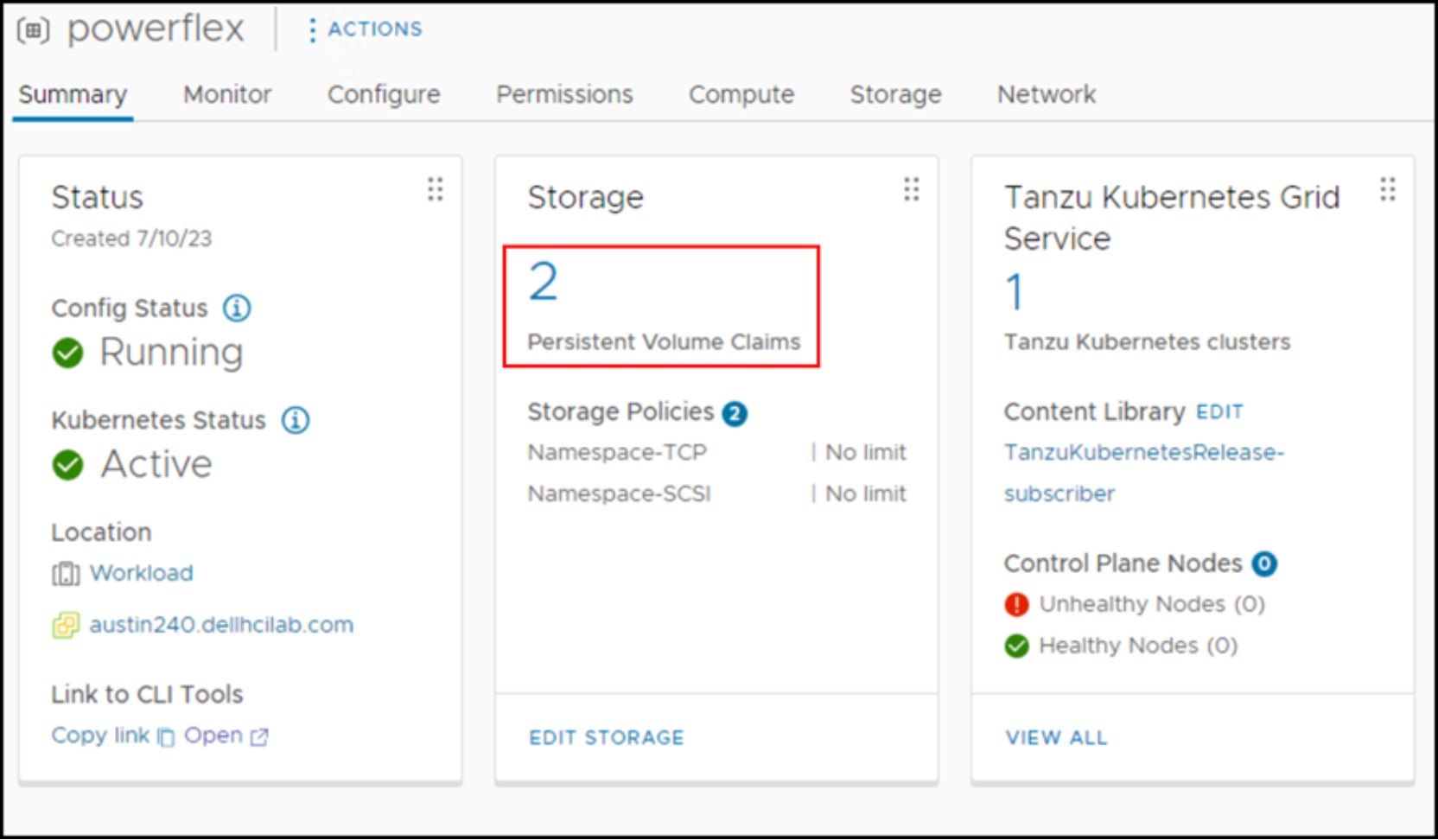Screen dimensions: 1438x840
Task: Click VIEW ALL in Tanzu card
Action: point(1056,738)
